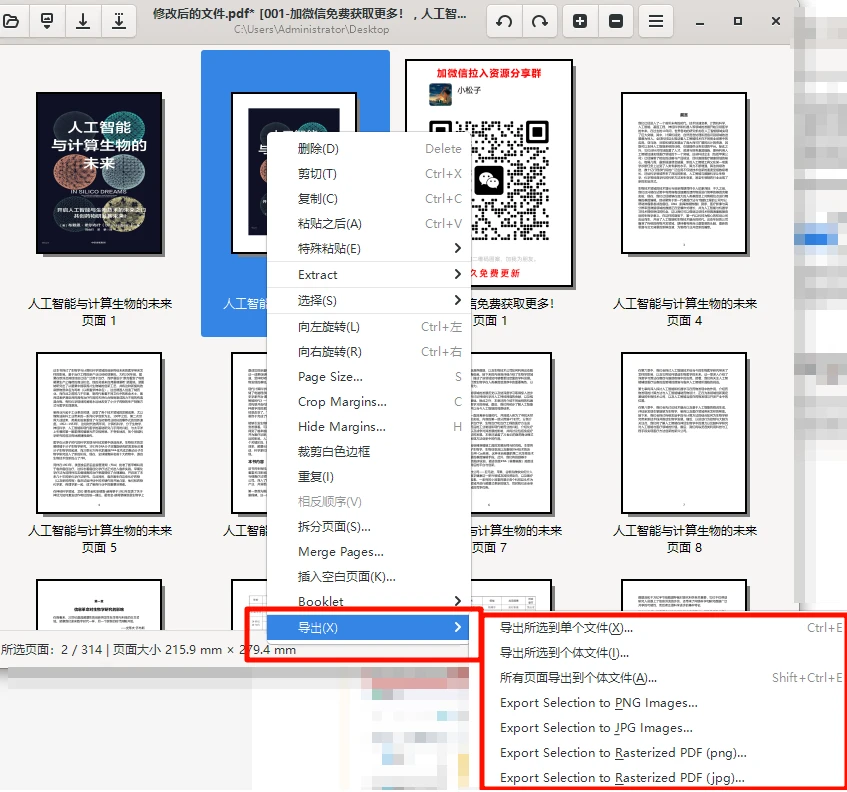Zoom out using the minus icon
The height and width of the screenshot is (792, 847).
pos(618,20)
